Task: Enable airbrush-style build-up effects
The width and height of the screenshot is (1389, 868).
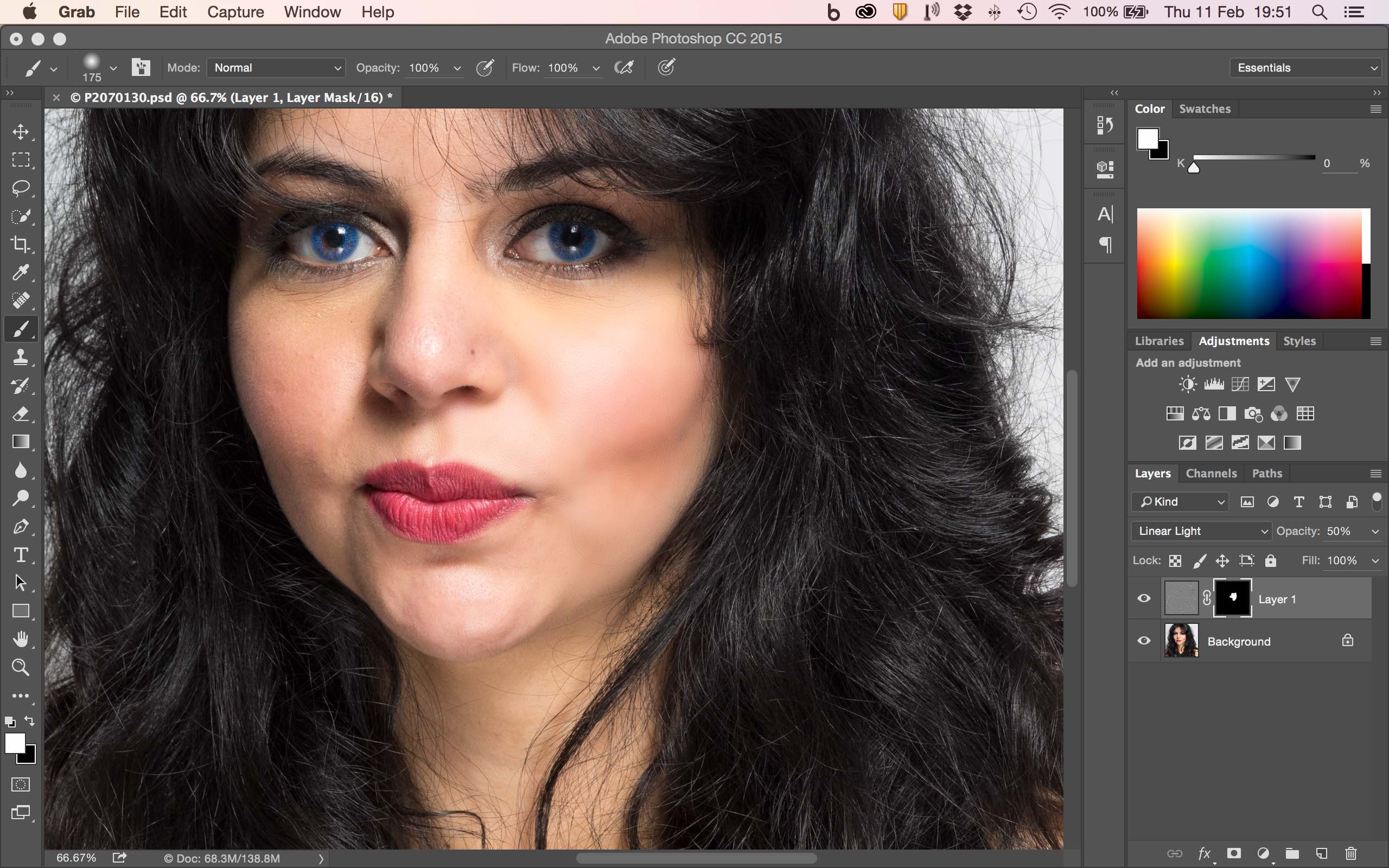Action: coord(624,68)
